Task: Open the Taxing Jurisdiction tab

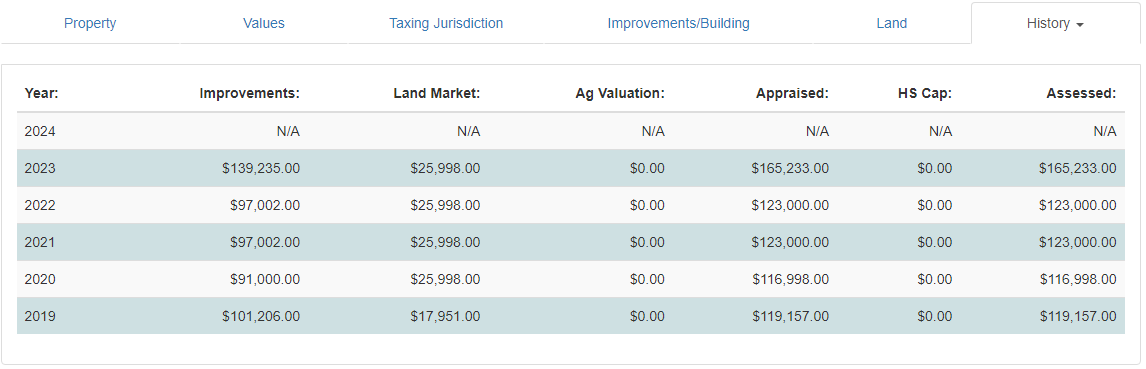Action: (446, 23)
